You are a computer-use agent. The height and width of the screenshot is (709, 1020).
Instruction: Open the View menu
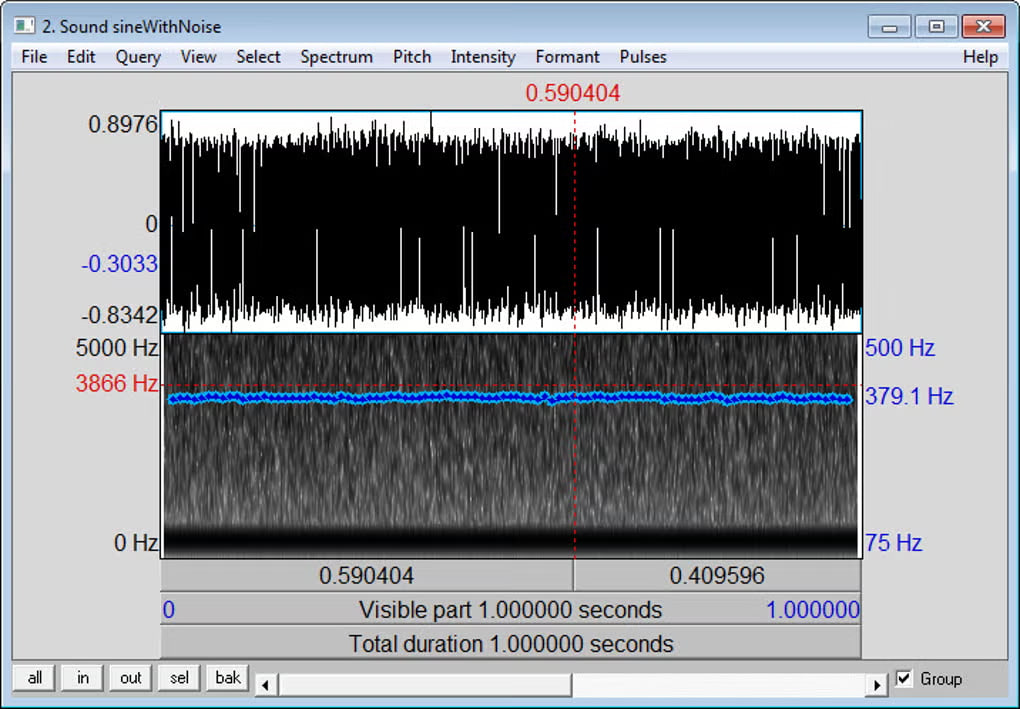[x=198, y=57]
